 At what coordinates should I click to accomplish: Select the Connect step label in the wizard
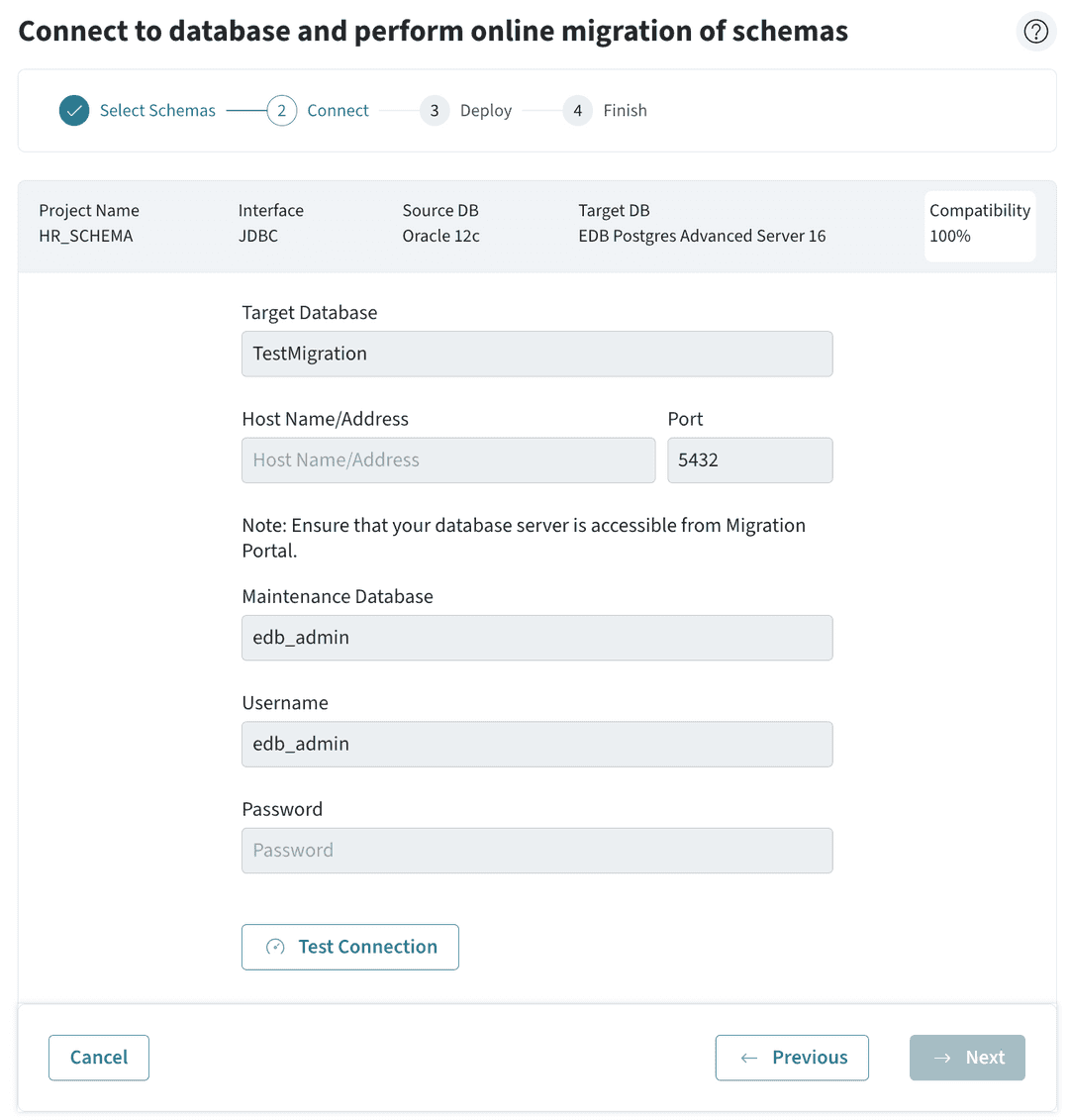[338, 110]
